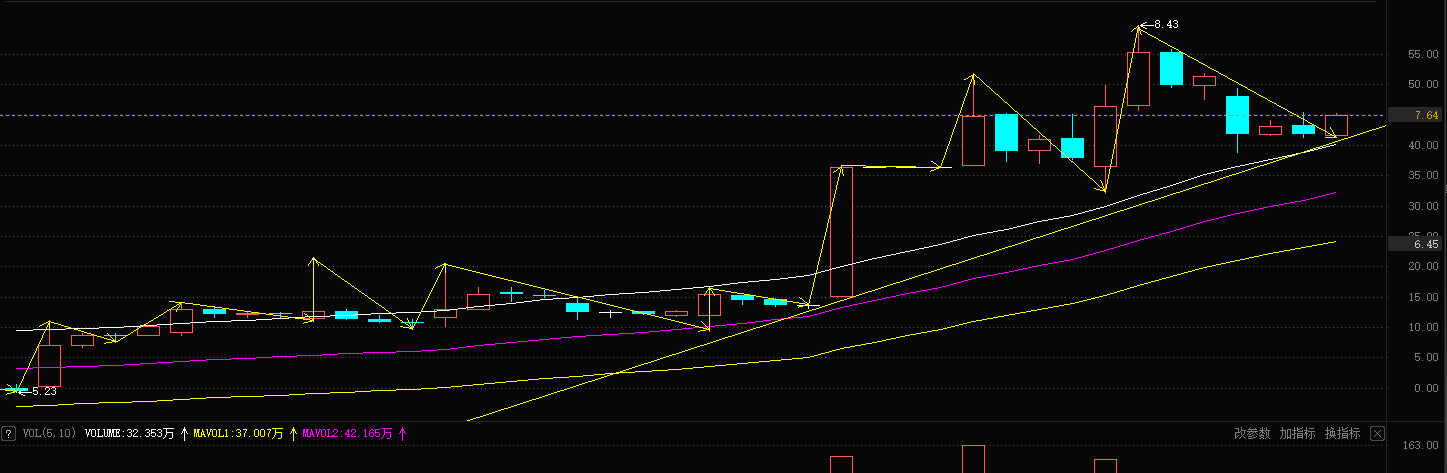Click the VOLUME:32.353万 value
Viewport: 1447px width, 473px height.
click(129, 434)
